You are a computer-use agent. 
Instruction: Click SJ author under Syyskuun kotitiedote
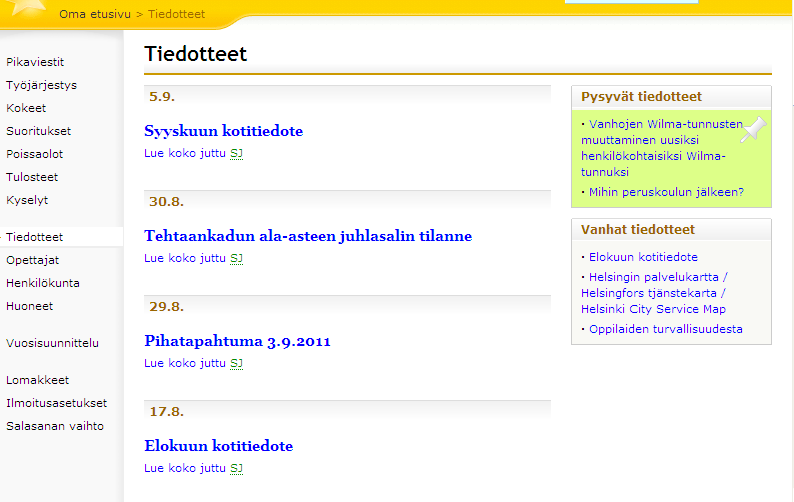pyautogui.click(x=236, y=153)
